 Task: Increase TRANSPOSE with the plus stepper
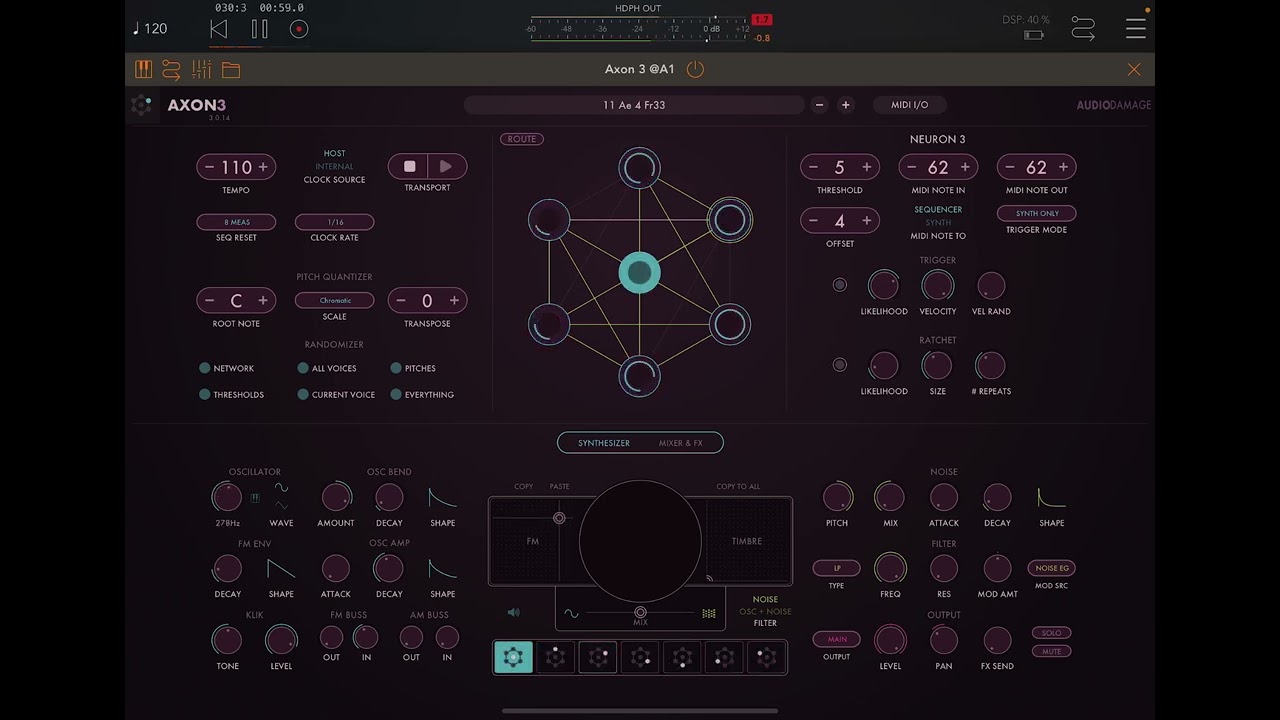(454, 300)
